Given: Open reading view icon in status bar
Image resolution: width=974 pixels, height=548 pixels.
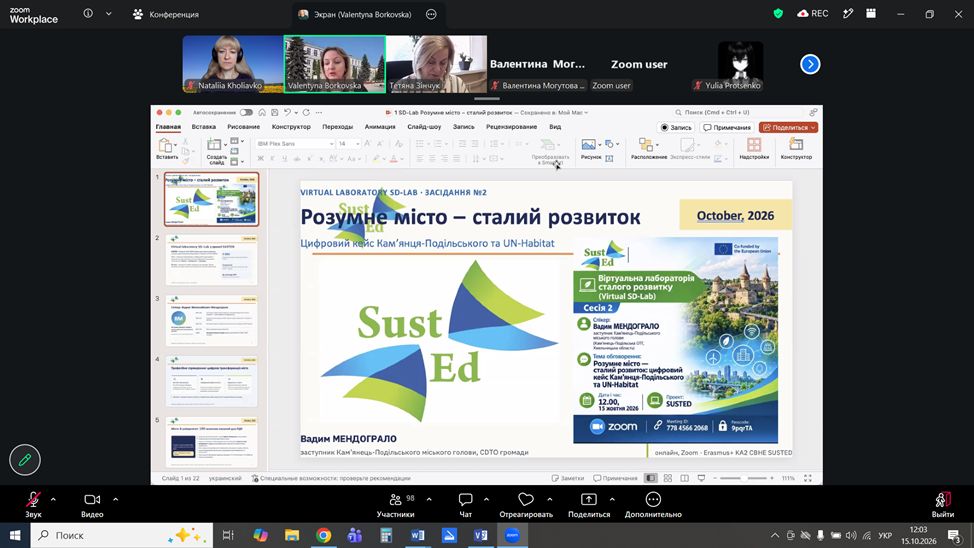Looking at the screenshot, I should point(685,478).
